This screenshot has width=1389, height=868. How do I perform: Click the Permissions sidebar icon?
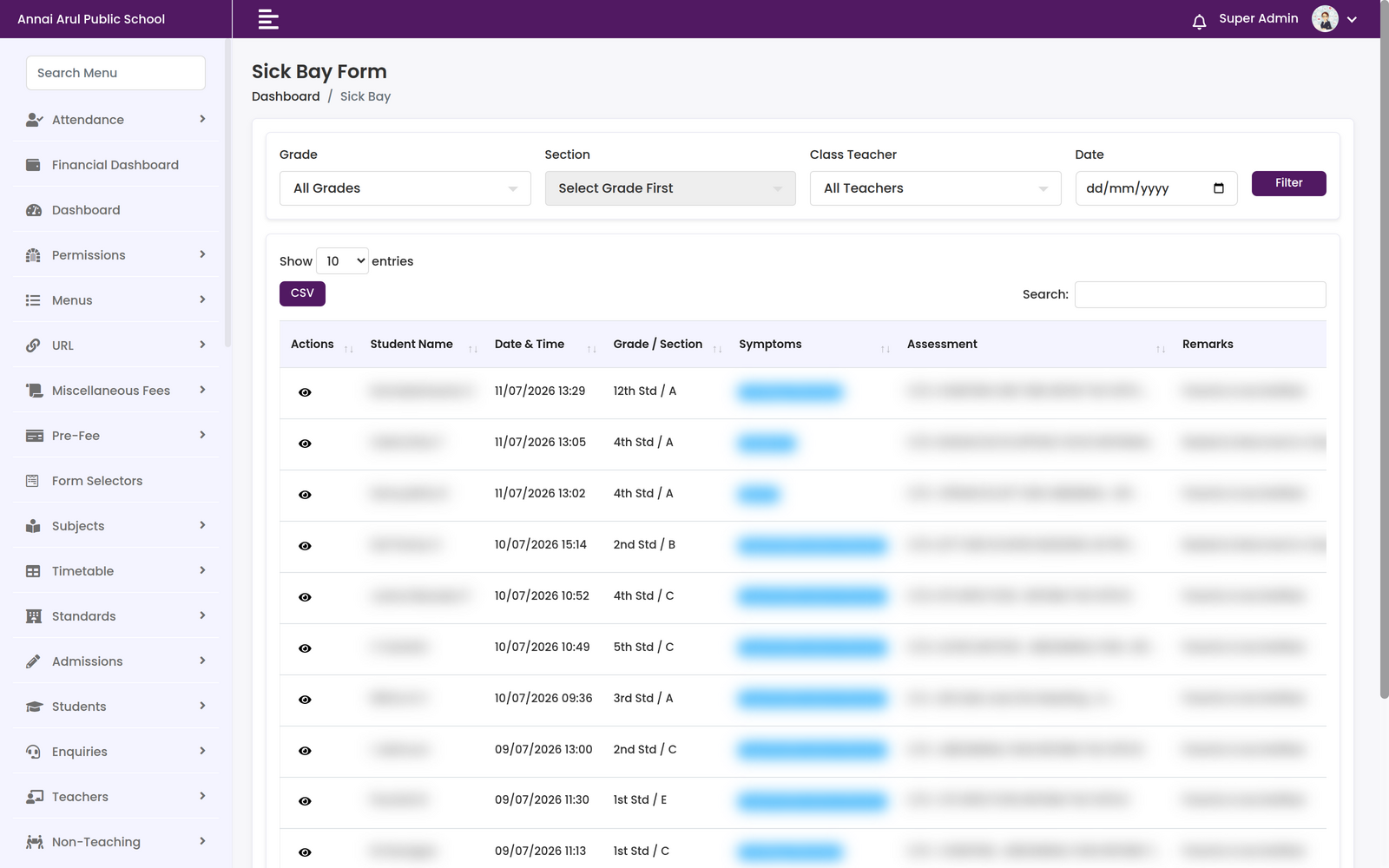tap(33, 255)
